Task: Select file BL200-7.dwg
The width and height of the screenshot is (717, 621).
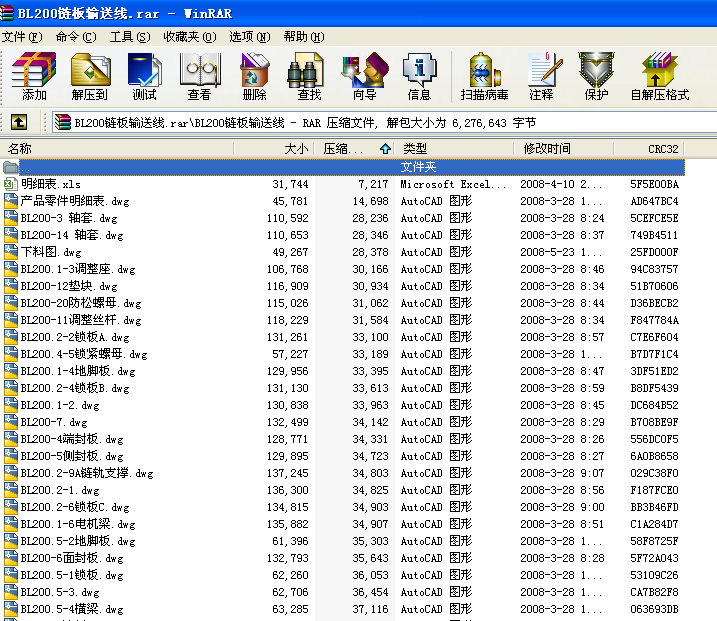Action: [x=54, y=422]
